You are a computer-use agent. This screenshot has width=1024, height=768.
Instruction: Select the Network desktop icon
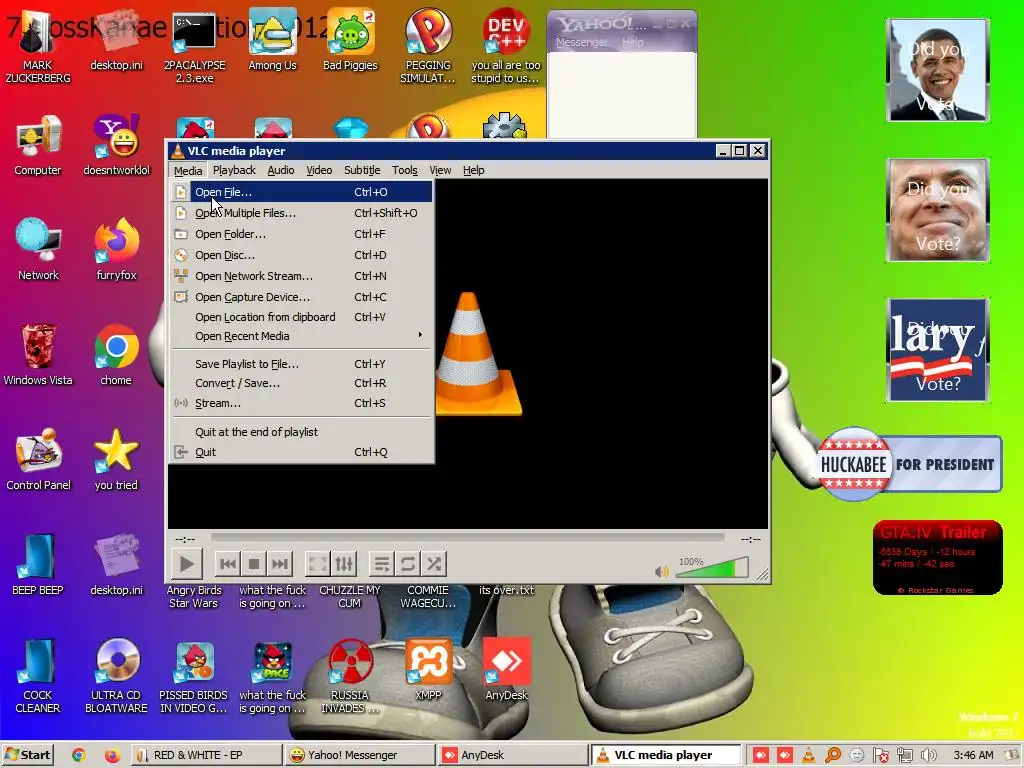(38, 250)
